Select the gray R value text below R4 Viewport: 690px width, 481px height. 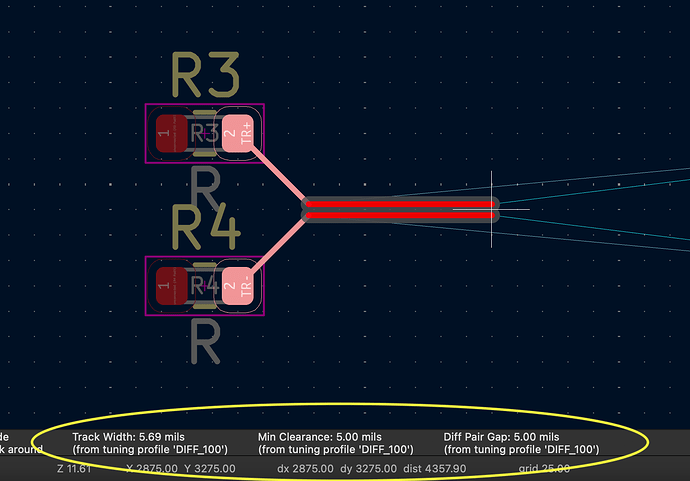[x=205, y=343]
